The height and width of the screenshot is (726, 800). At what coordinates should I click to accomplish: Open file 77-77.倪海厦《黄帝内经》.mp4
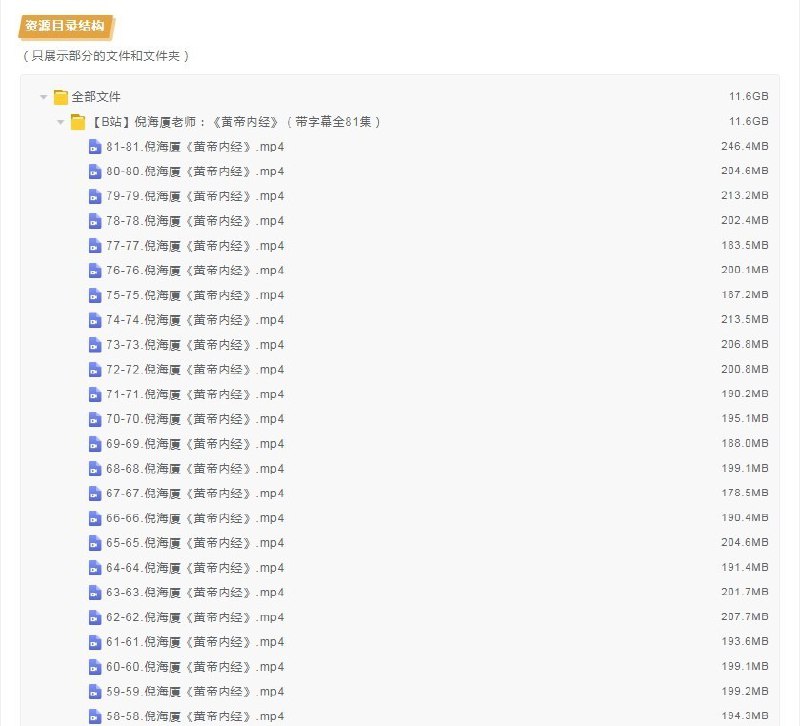[195, 246]
